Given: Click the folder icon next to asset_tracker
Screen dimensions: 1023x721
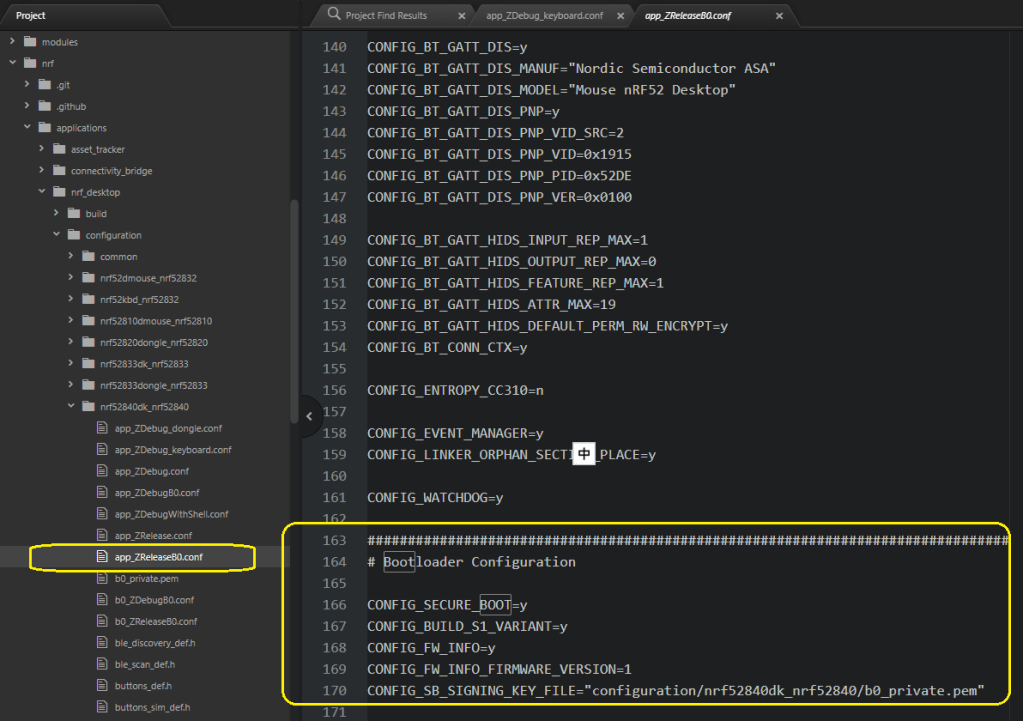Looking at the screenshot, I should click(58, 149).
